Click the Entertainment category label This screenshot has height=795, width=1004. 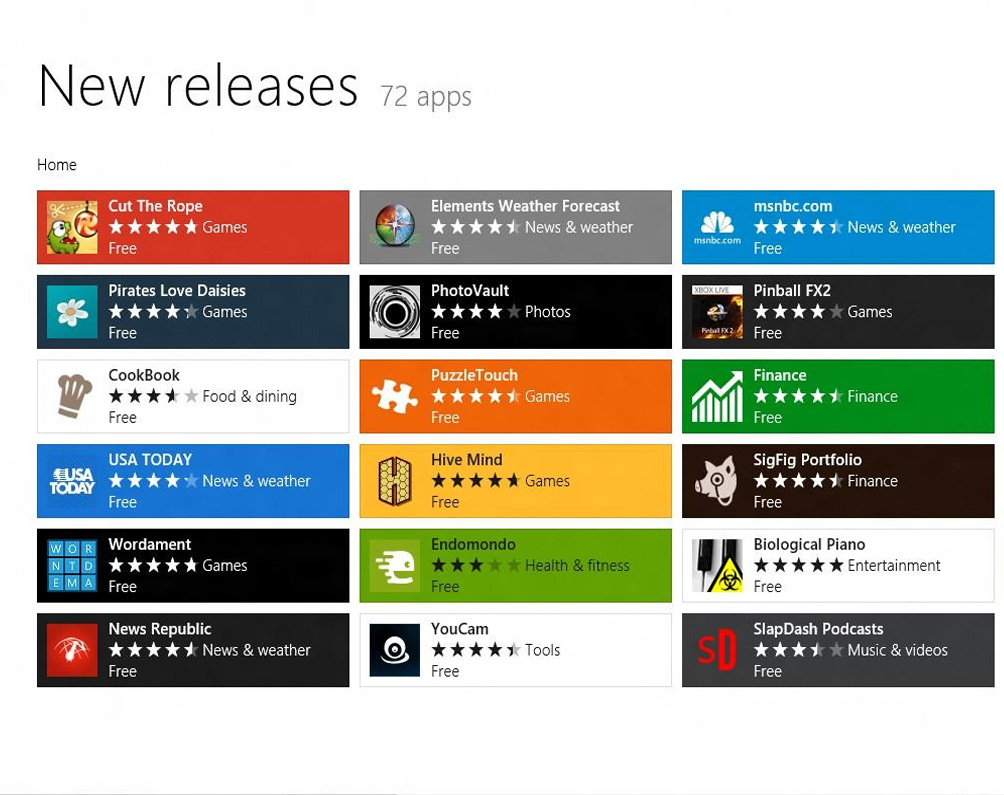click(x=895, y=565)
